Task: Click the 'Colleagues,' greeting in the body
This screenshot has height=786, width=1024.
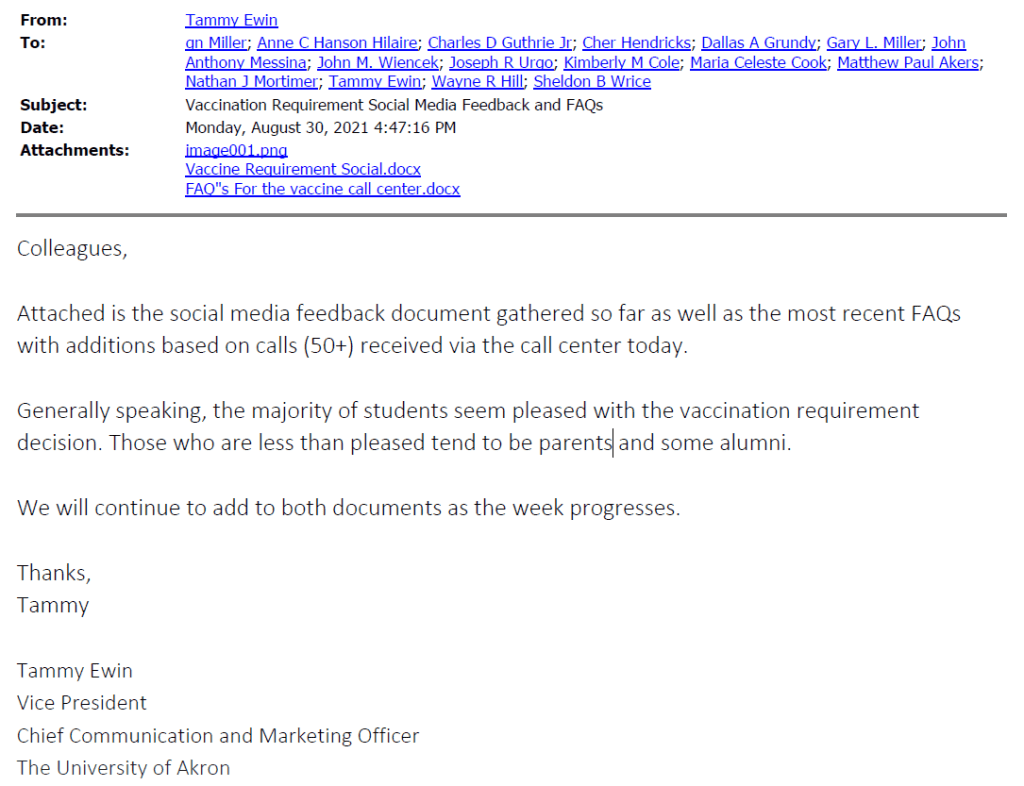Action: 72,249
